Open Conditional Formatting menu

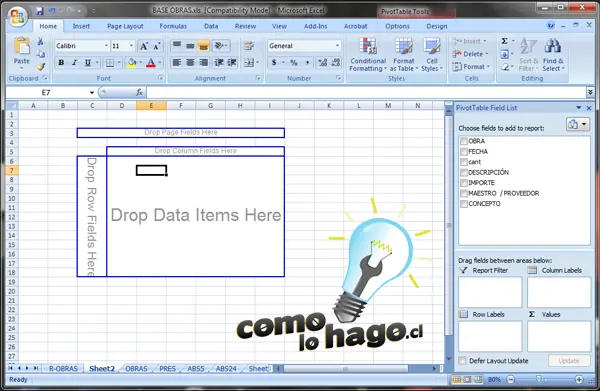(x=368, y=54)
